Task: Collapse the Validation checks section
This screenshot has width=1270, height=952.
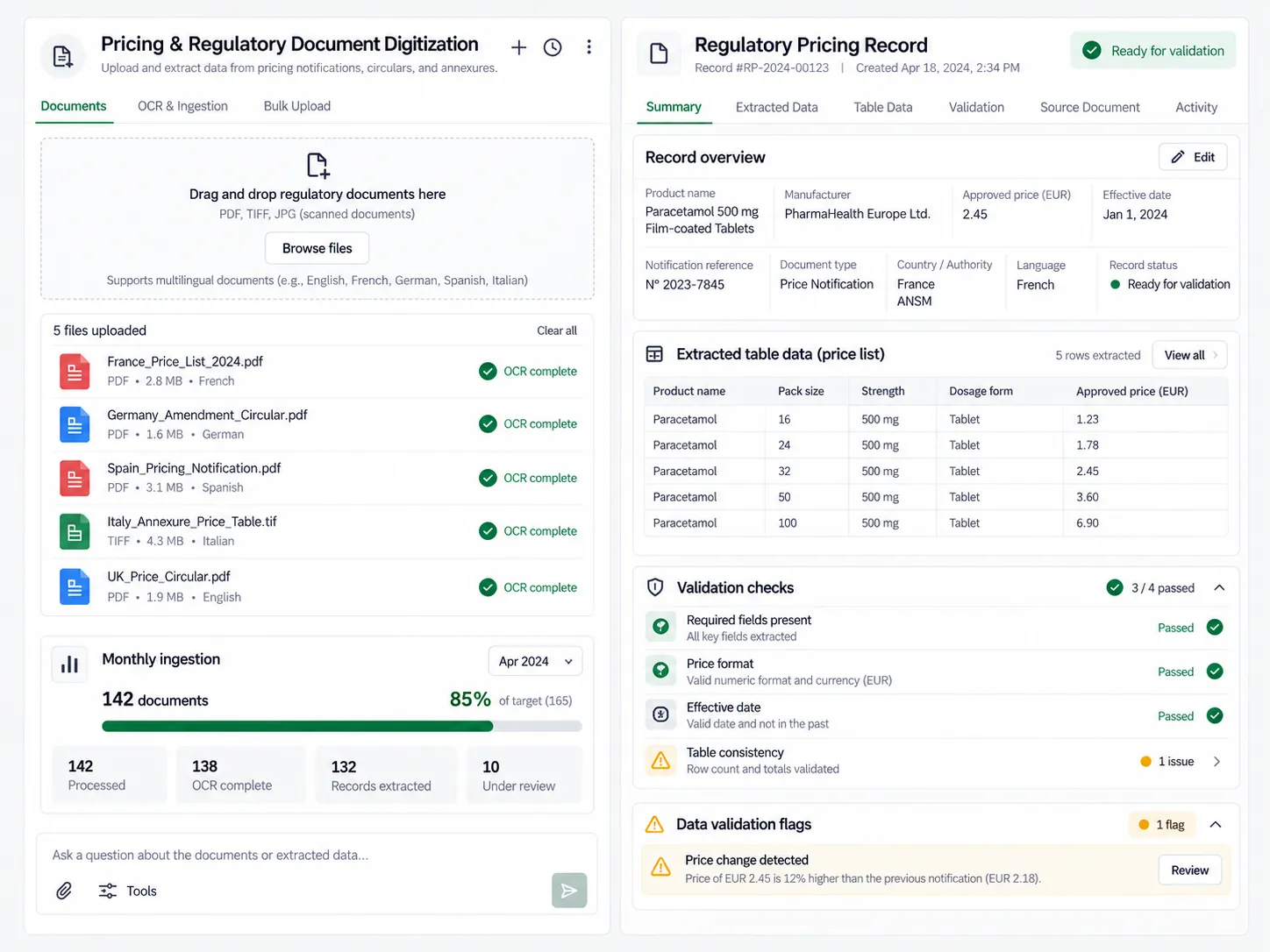Action: click(1219, 587)
